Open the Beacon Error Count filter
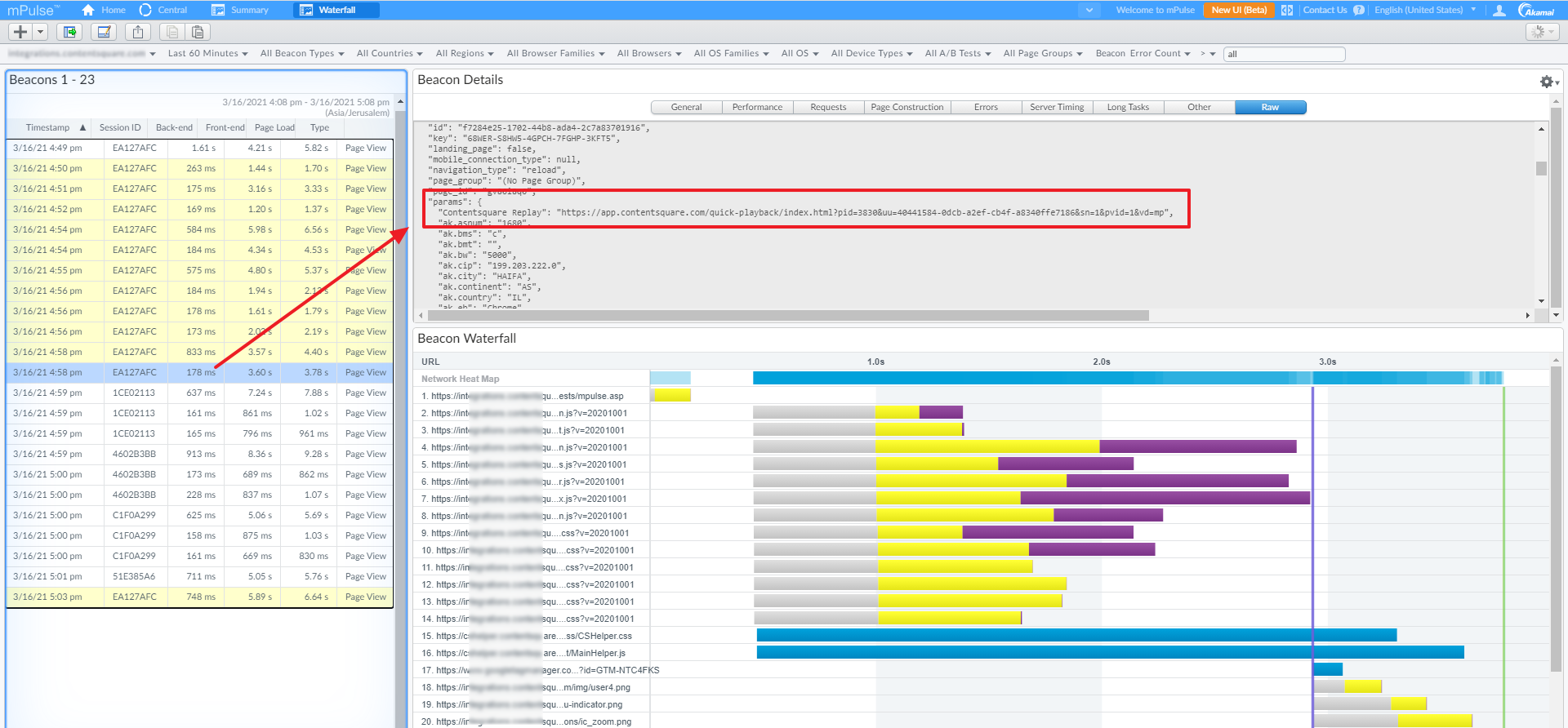The image size is (1568, 728). pos(1143,53)
